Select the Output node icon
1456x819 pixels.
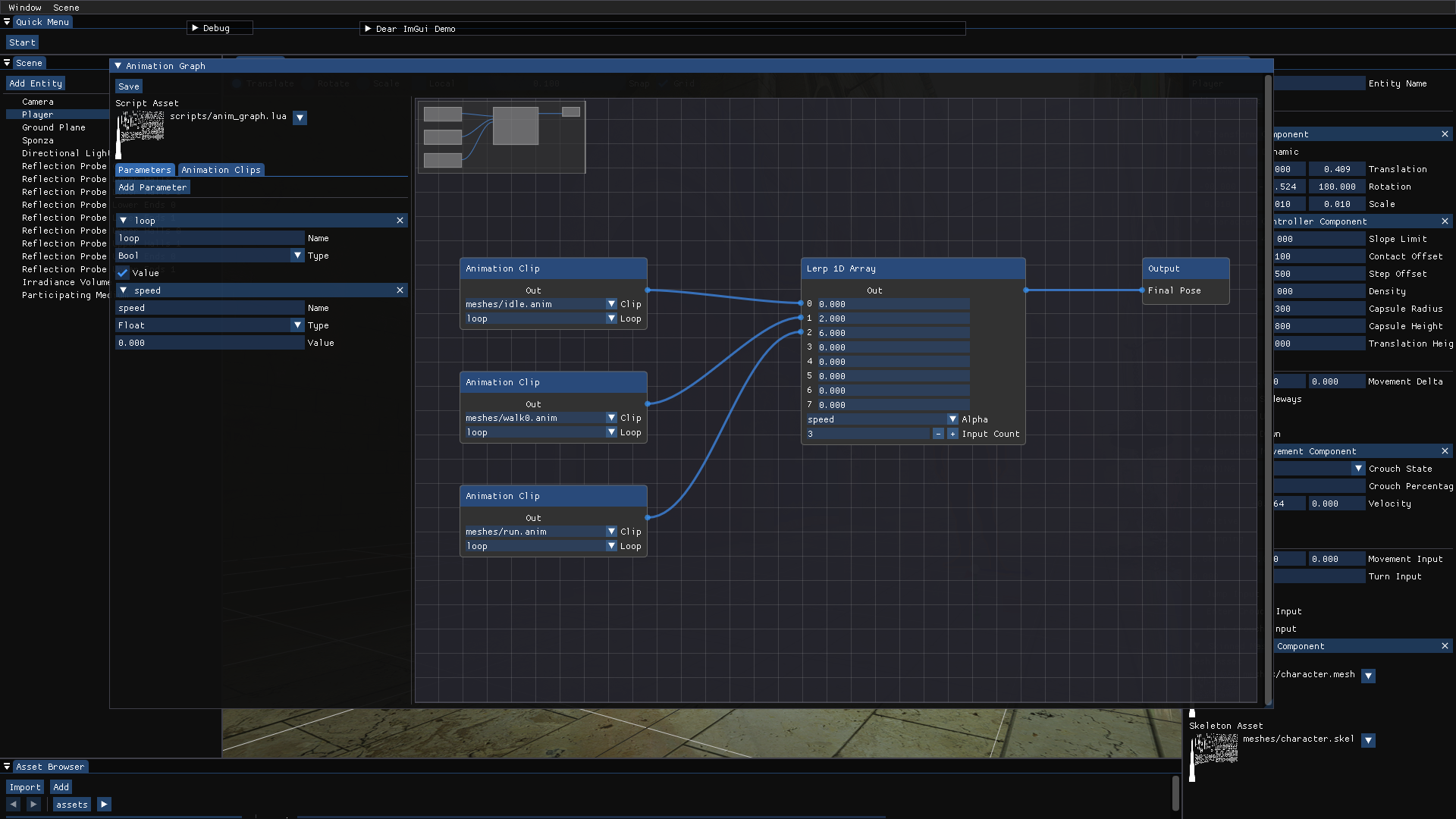tap(1185, 268)
